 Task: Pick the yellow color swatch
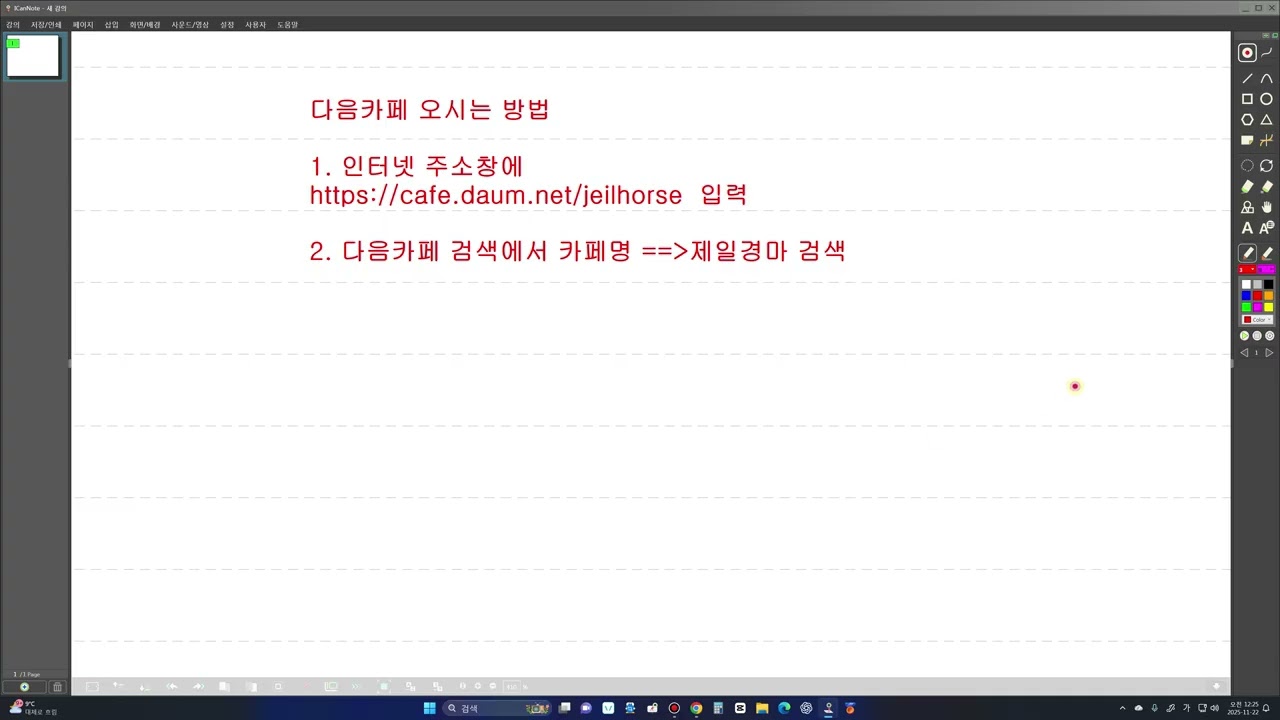click(1268, 307)
